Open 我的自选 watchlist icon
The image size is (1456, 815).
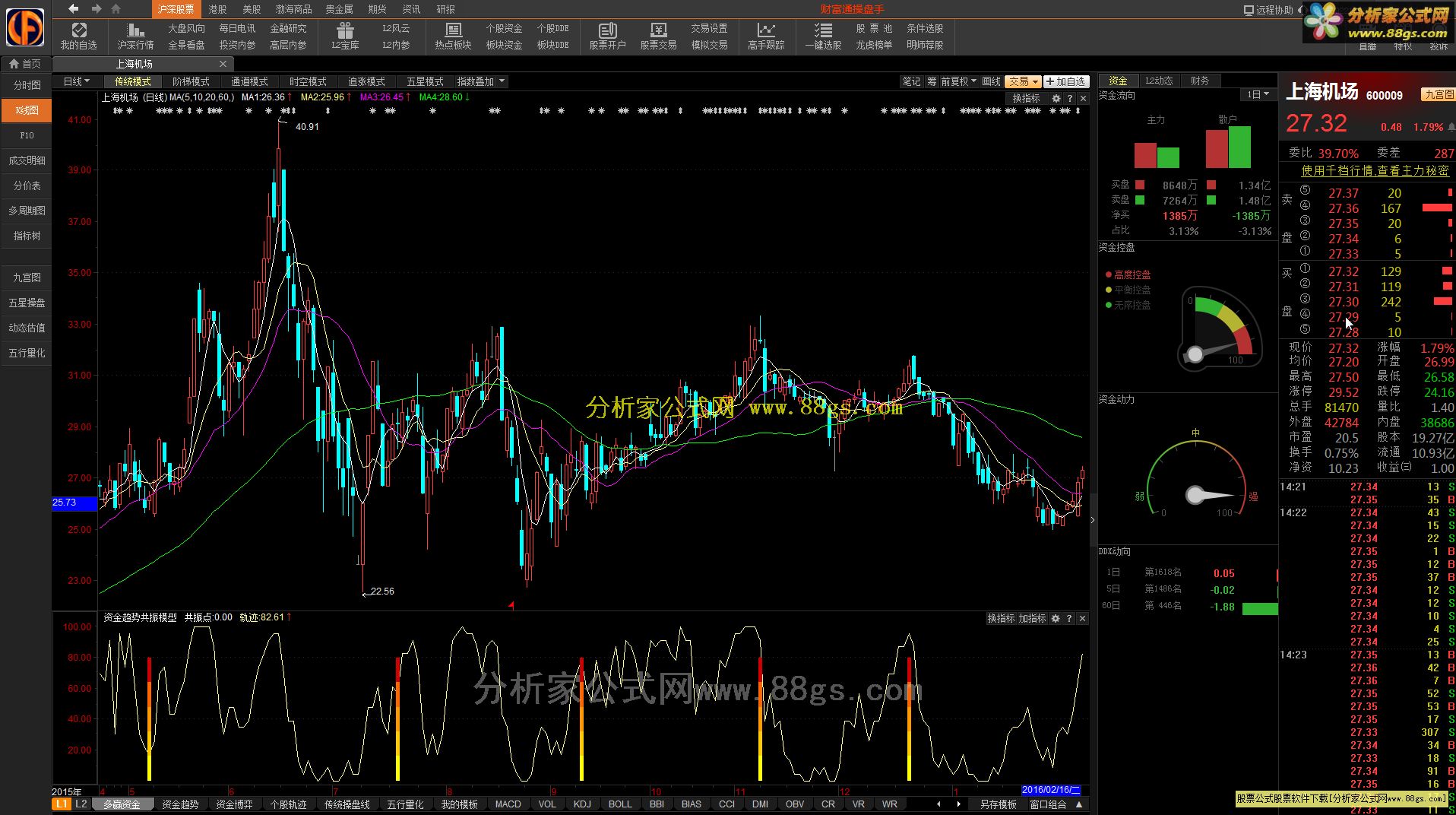(78, 36)
